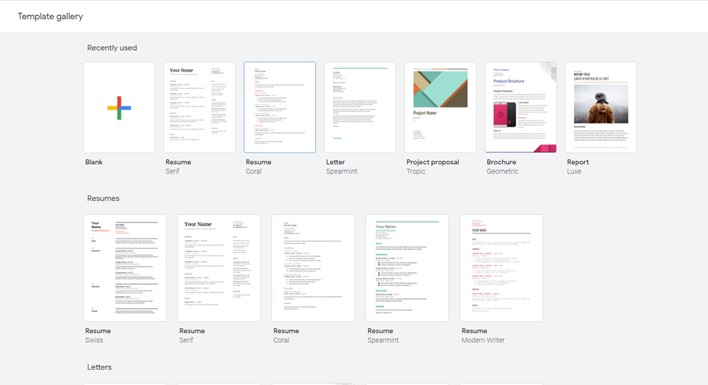Click the 'Geometric' subtitle text
This screenshot has height=385, width=708.
[x=503, y=172]
